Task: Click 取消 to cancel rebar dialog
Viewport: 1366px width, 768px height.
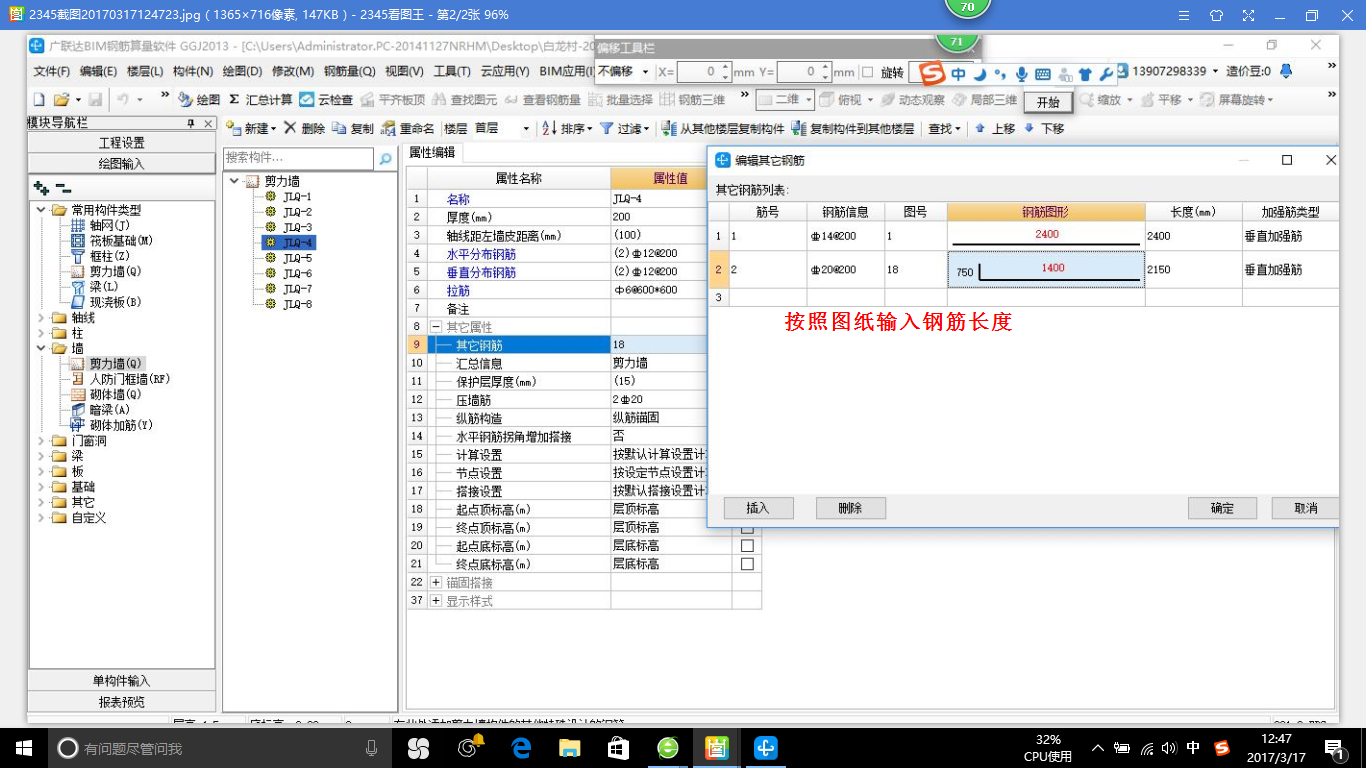Action: (x=1305, y=508)
